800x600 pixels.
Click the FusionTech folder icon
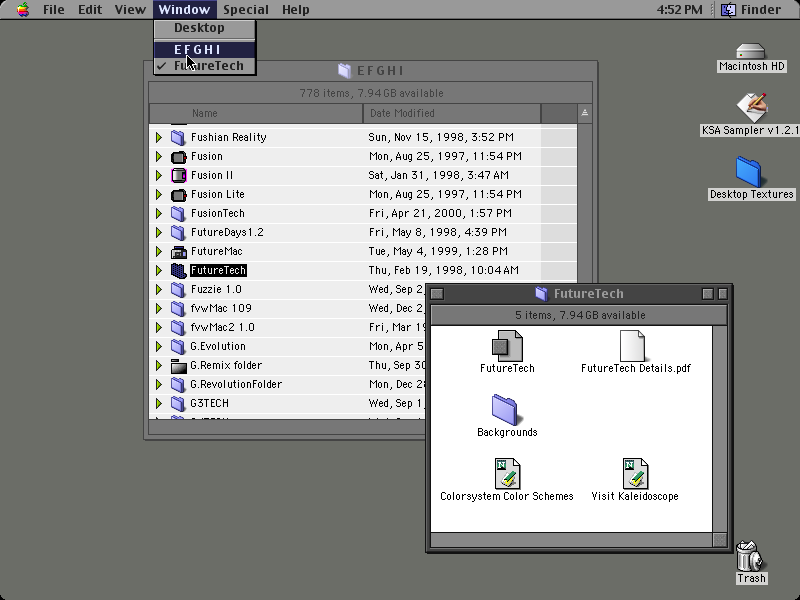pos(178,213)
